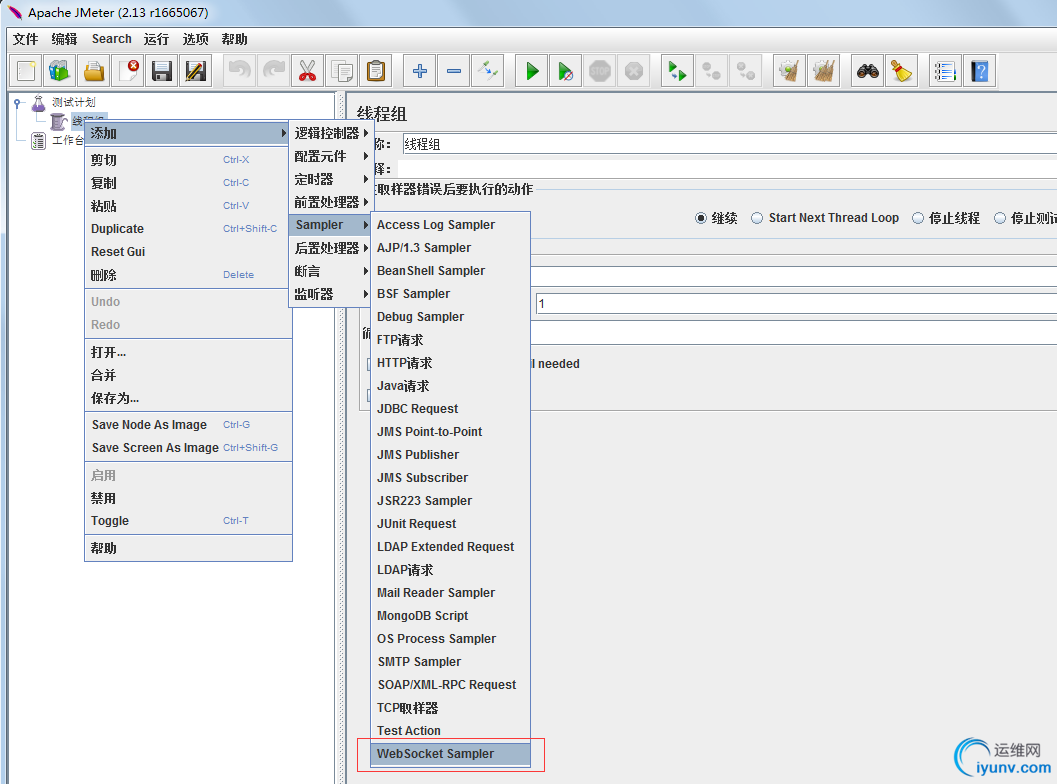Click the Shutdown icon

(634, 71)
